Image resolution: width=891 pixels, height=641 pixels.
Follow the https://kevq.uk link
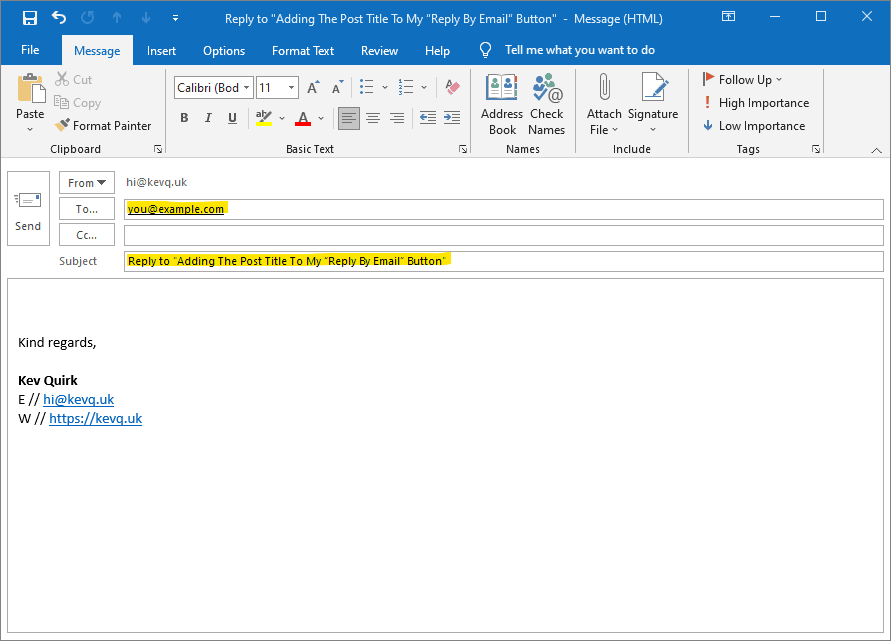tap(95, 418)
